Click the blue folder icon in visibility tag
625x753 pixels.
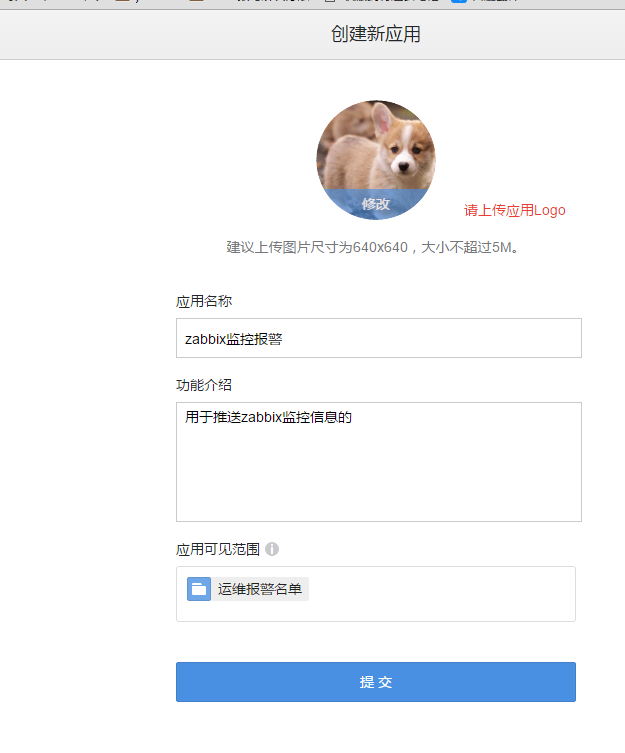[x=199, y=589]
